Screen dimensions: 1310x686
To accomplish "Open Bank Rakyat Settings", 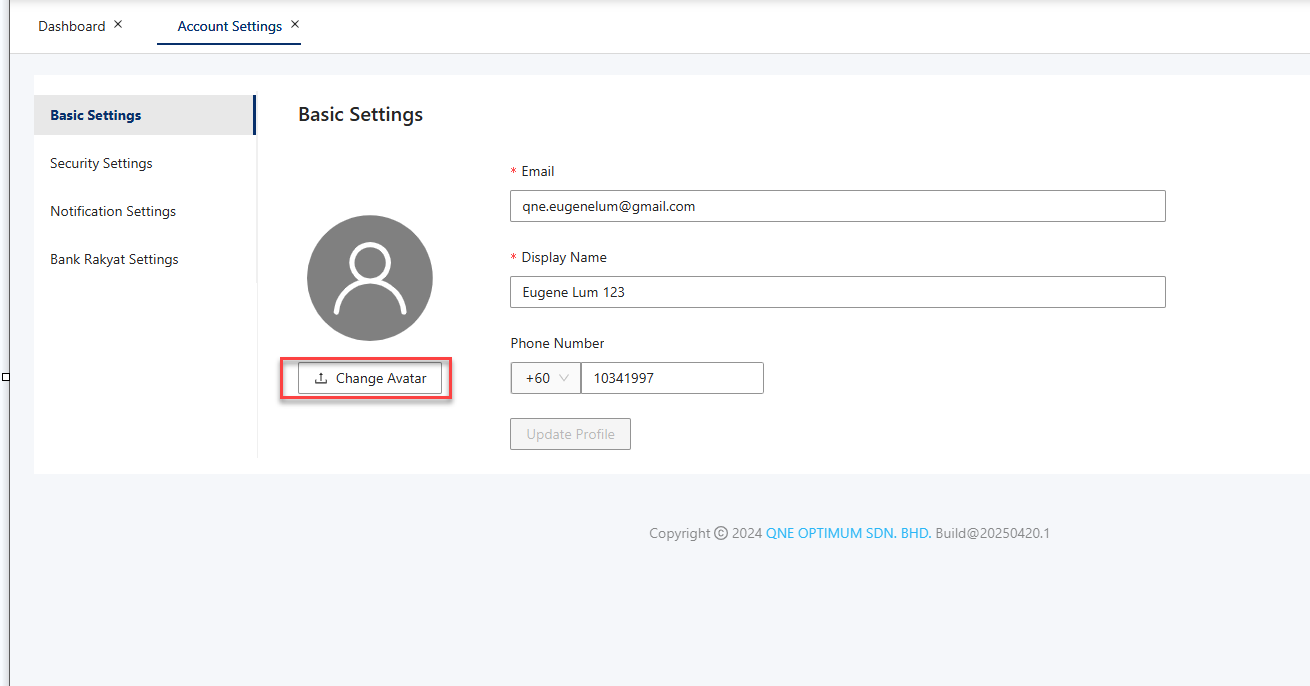I will (114, 259).
